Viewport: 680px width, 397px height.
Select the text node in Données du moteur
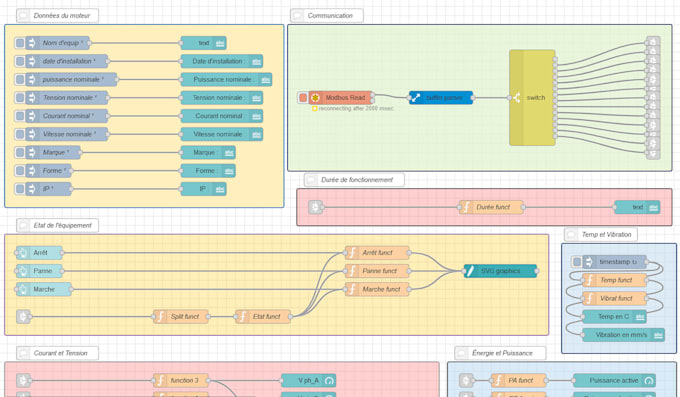click(x=203, y=43)
